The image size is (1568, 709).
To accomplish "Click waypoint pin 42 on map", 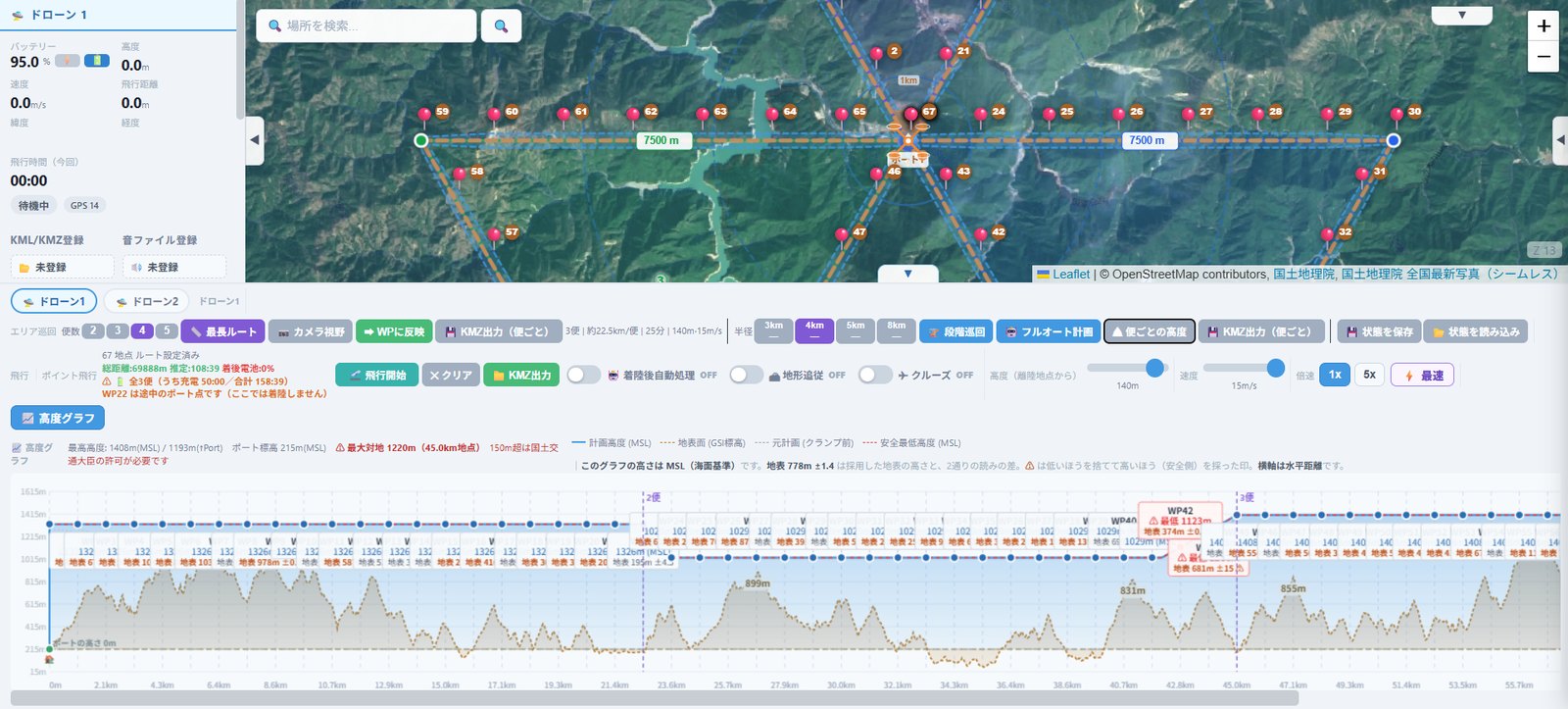I will (981, 236).
